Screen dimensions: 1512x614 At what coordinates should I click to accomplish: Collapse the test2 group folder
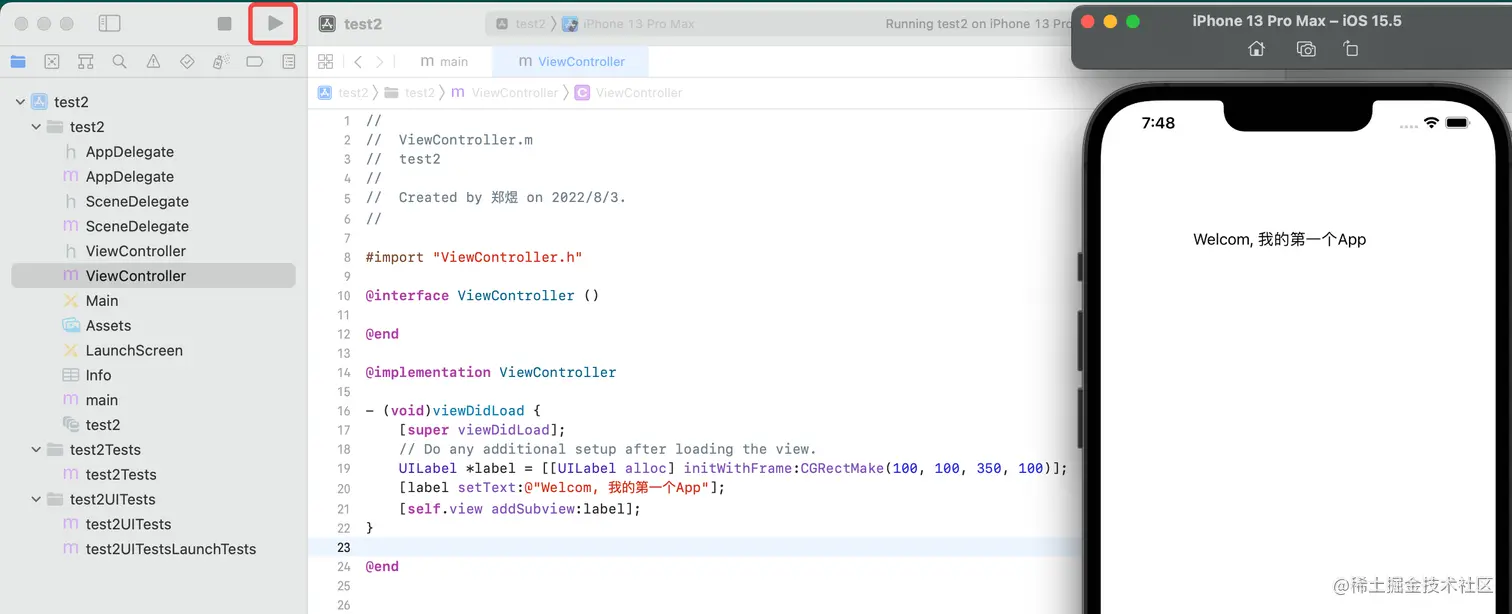[36, 127]
